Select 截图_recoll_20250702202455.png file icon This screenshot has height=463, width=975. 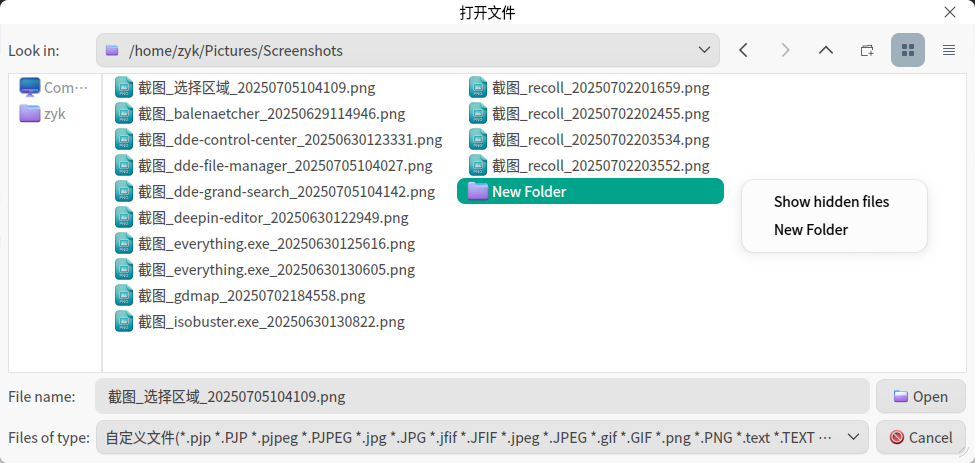(479, 114)
